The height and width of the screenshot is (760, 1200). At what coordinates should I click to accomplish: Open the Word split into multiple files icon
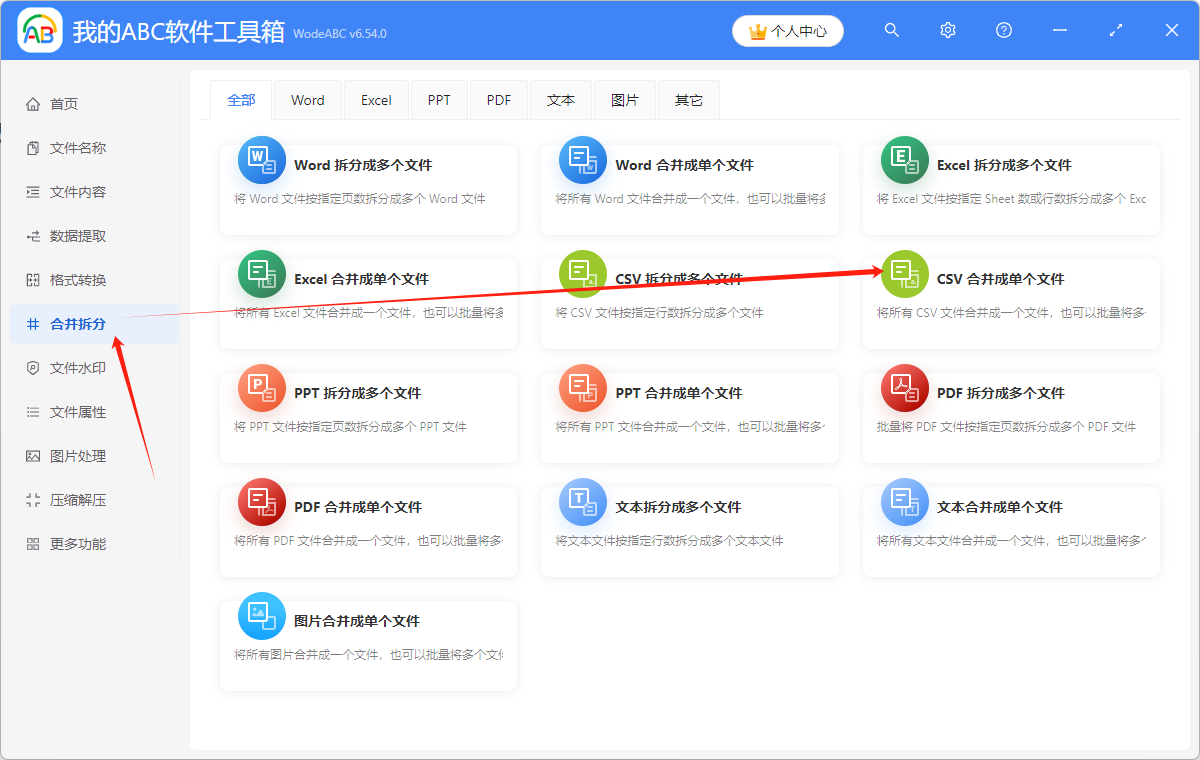pos(262,161)
